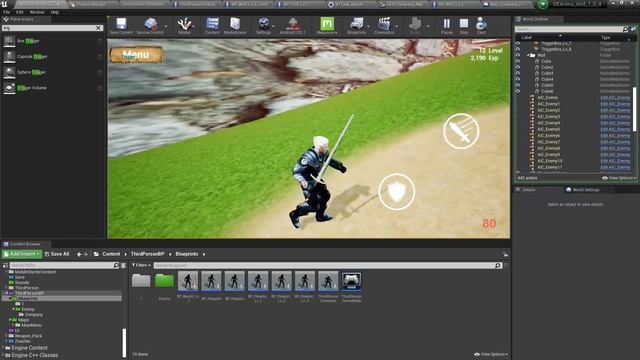This screenshot has height=360, width=640.
Task: Expand Engine Content in sources tree
Action: [4, 348]
